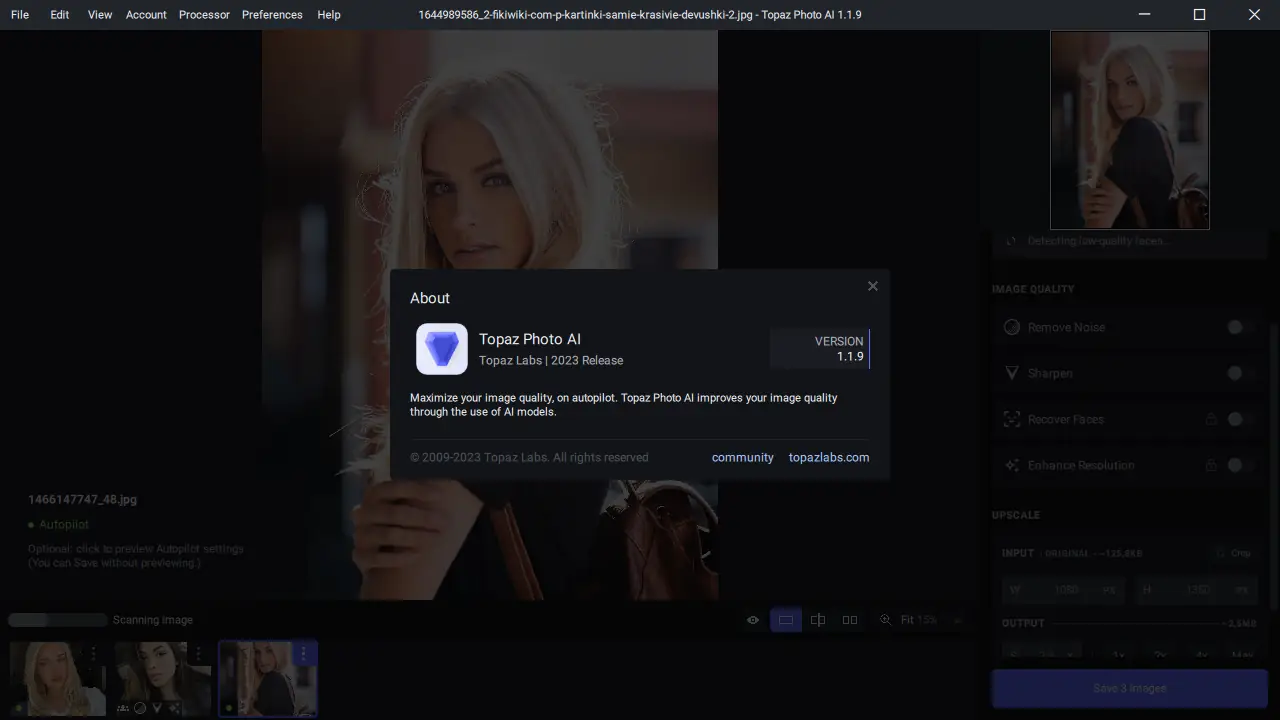Click the Topaz Photo AI logo icon

point(442,349)
